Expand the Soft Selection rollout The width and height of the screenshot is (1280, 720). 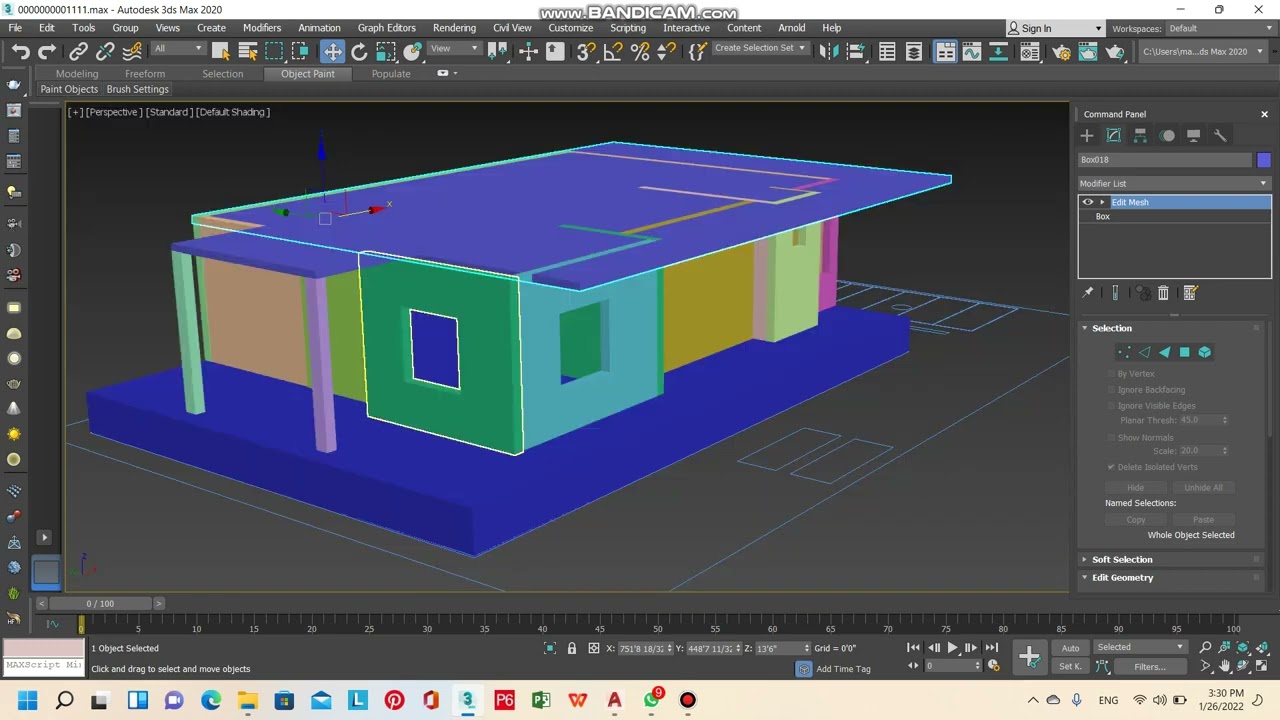[x=1122, y=560]
